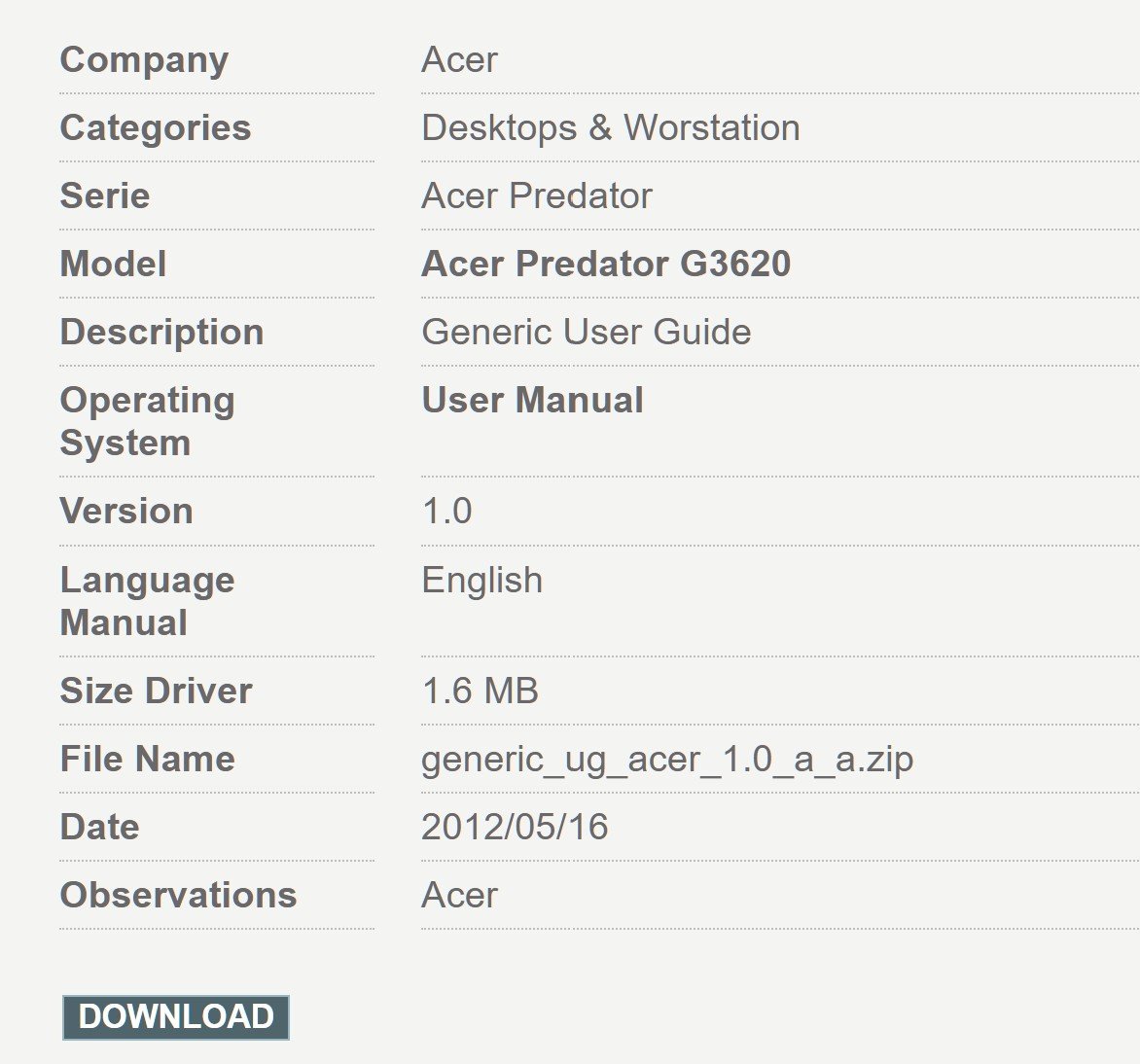Screen dimensions: 1140x1064
Task: Click the 'Date' label
Action: [x=99, y=827]
